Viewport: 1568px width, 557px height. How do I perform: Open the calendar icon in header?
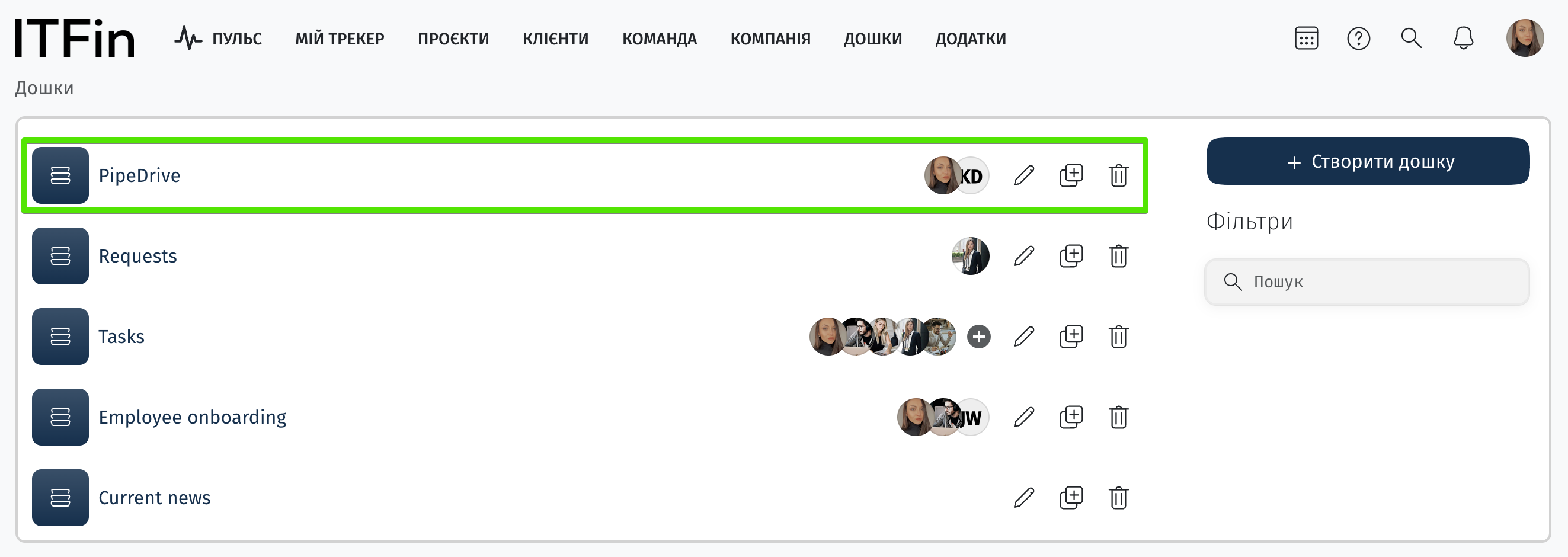point(1306,39)
